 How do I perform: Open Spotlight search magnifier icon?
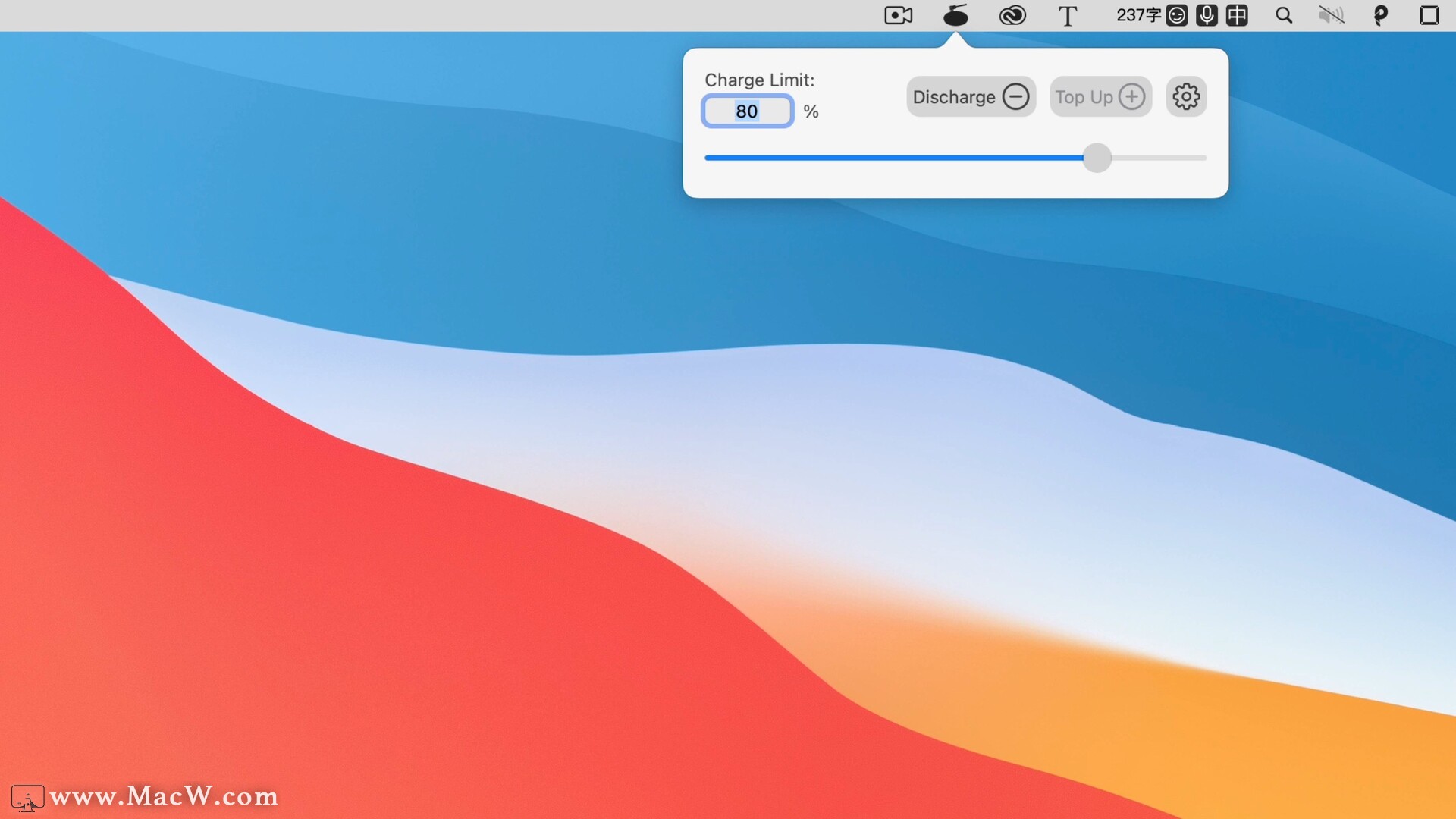coord(1284,15)
